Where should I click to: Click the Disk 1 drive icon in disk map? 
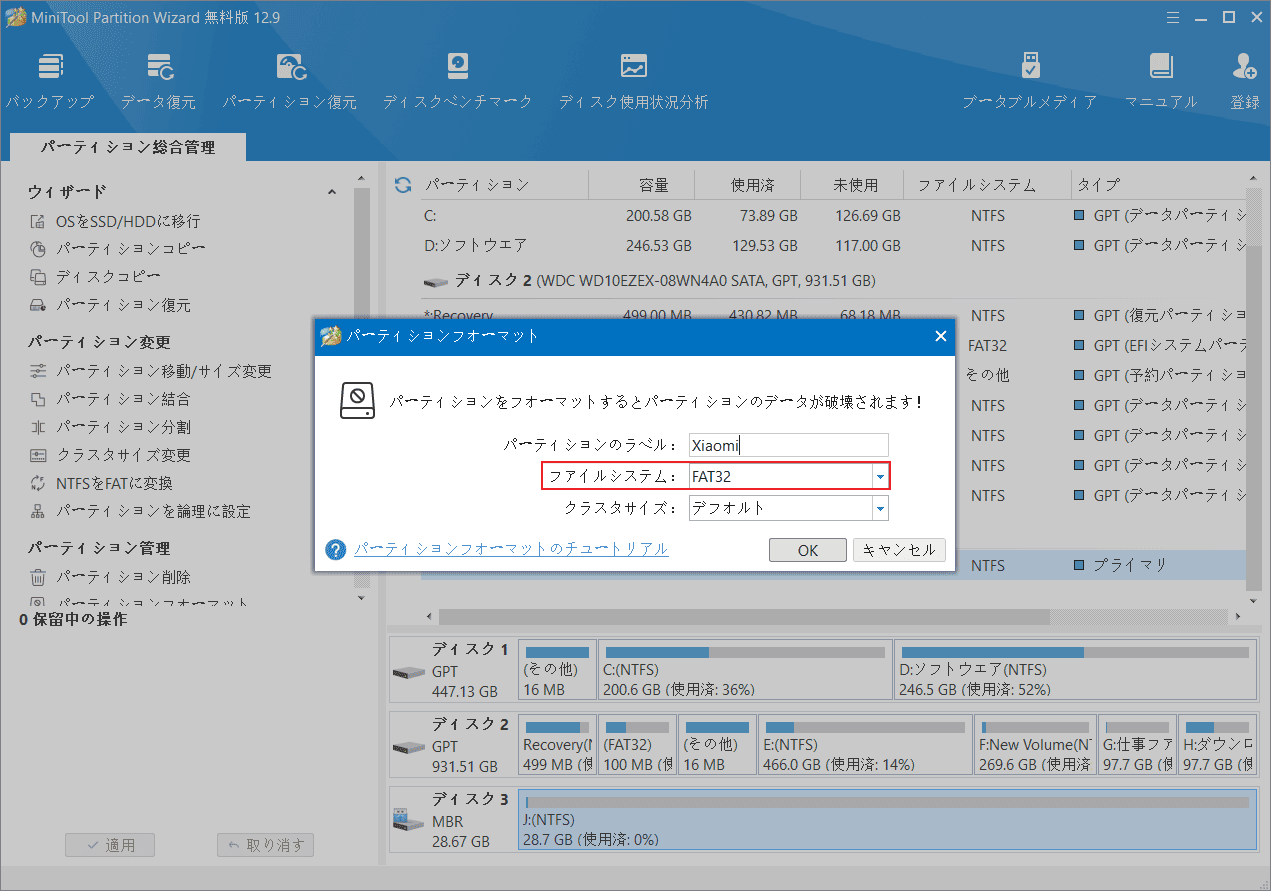click(407, 671)
